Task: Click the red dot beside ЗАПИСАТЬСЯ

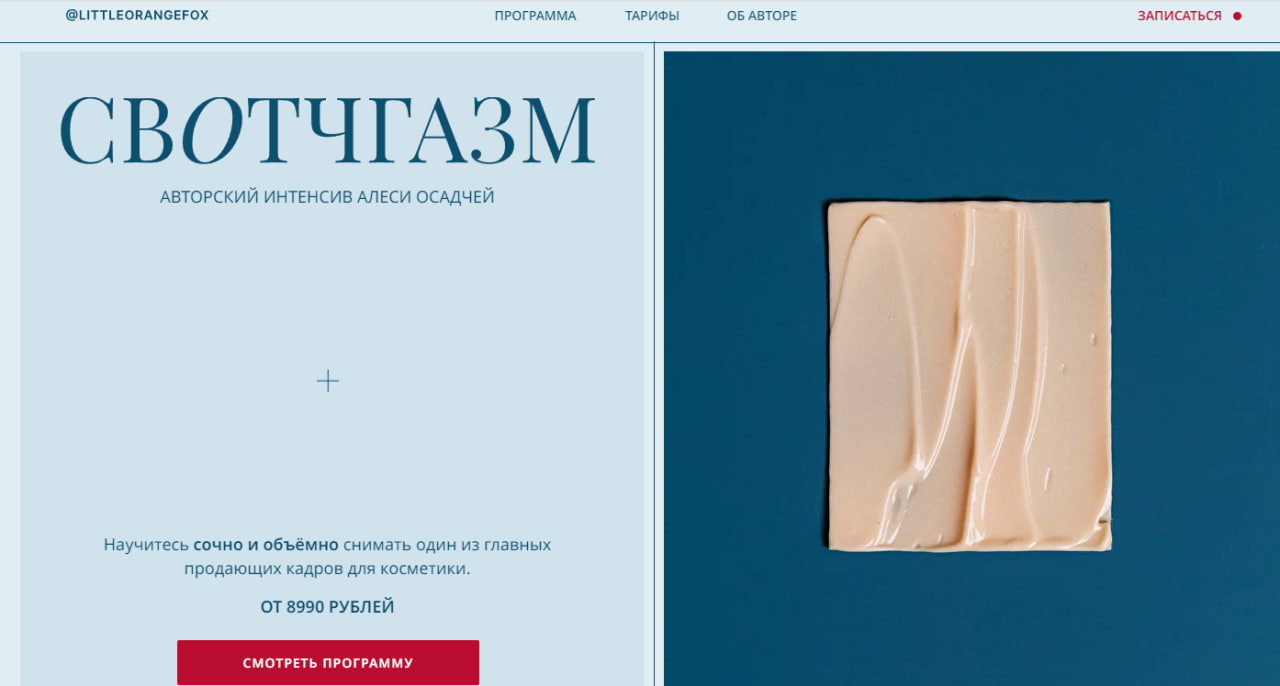Action: [1237, 16]
